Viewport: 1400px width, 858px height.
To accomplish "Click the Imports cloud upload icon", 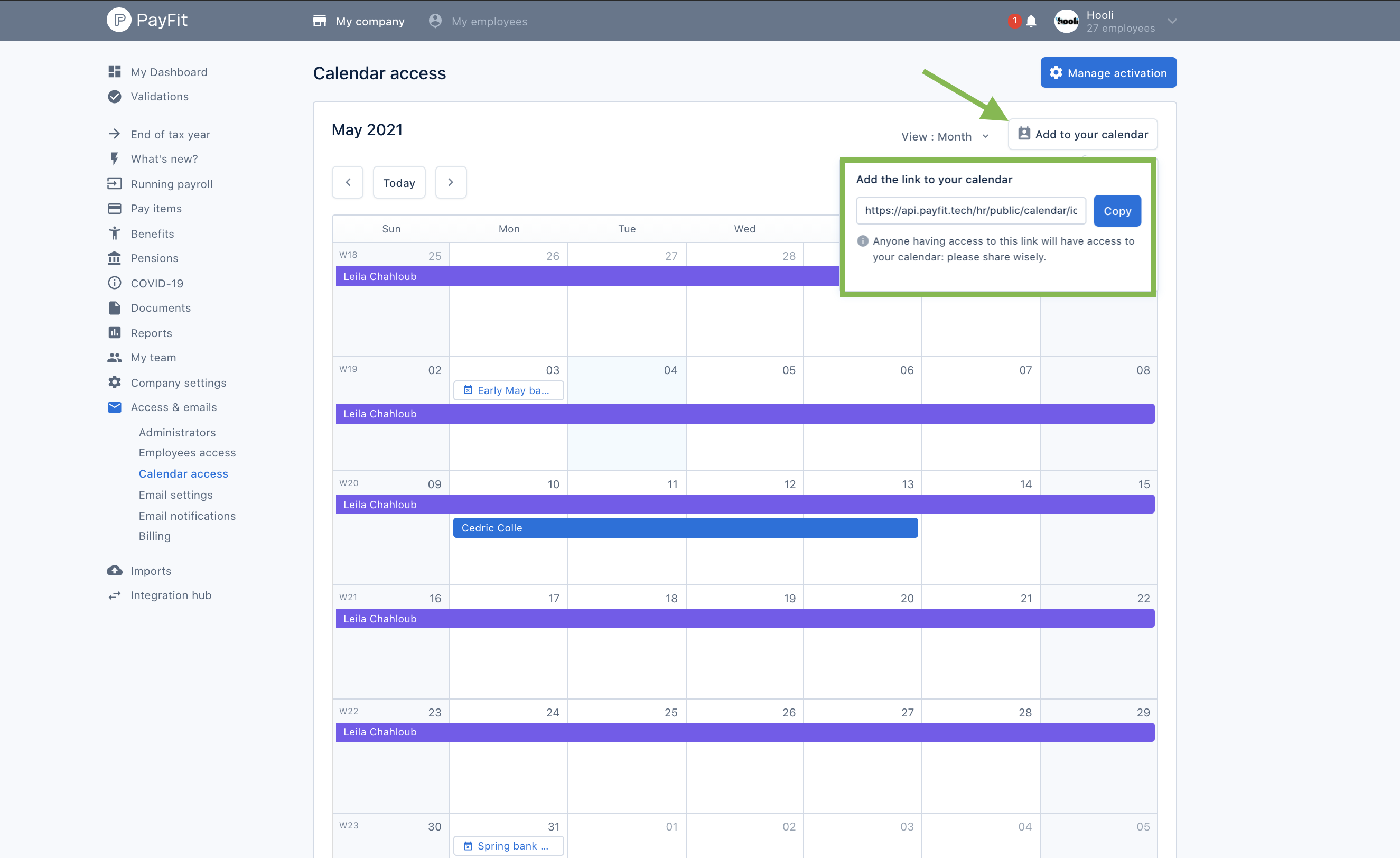I will click(114, 571).
